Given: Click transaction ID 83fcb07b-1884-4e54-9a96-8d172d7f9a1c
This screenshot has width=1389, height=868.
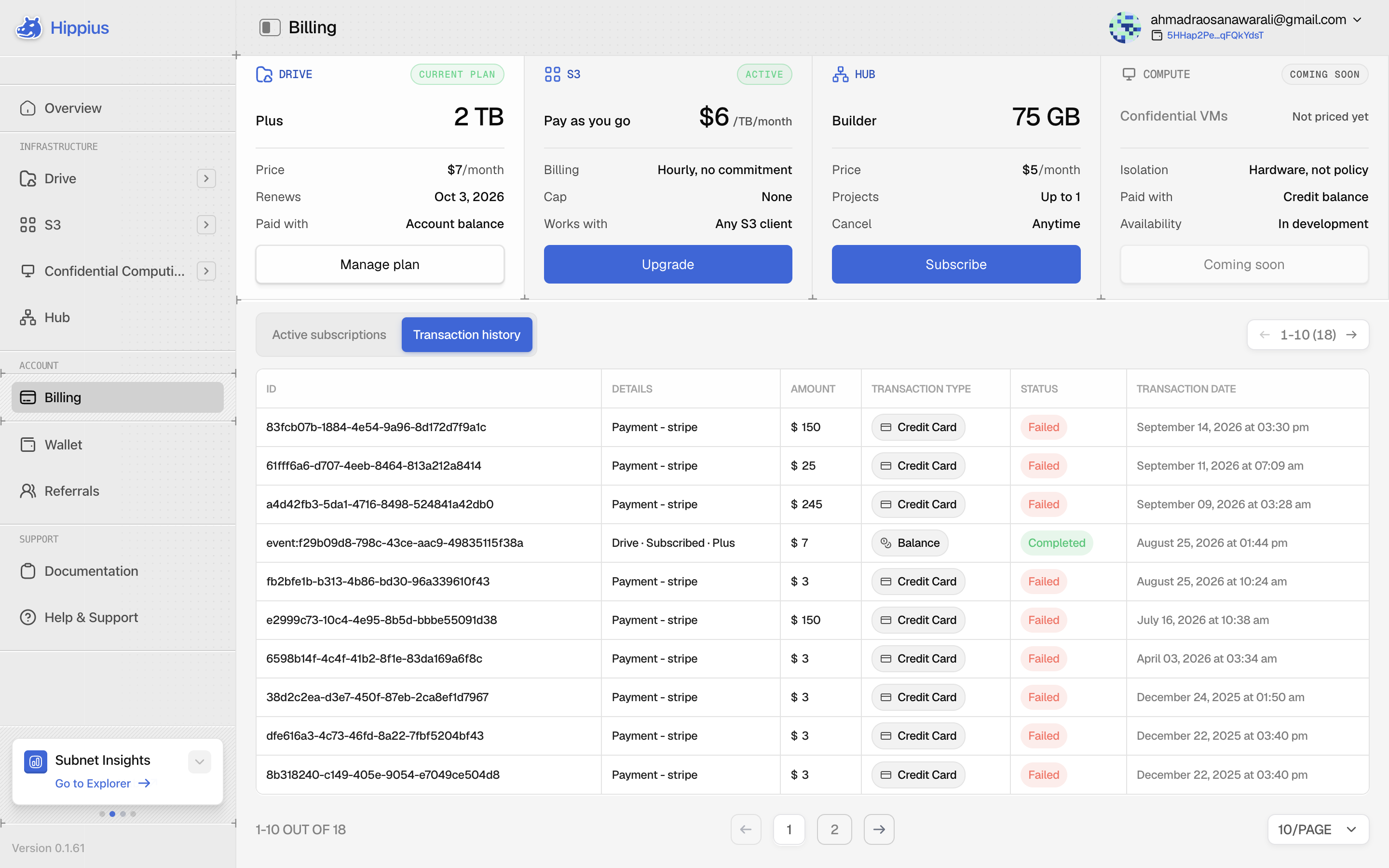Looking at the screenshot, I should click(x=376, y=427).
